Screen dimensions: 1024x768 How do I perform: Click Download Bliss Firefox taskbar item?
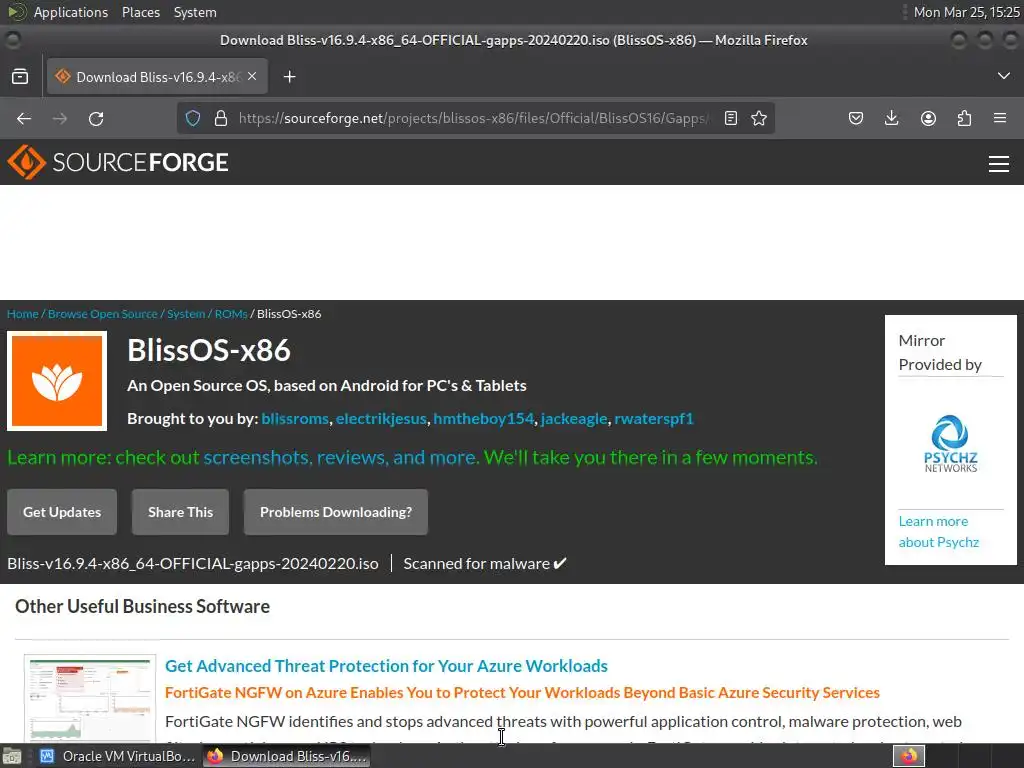[287, 756]
